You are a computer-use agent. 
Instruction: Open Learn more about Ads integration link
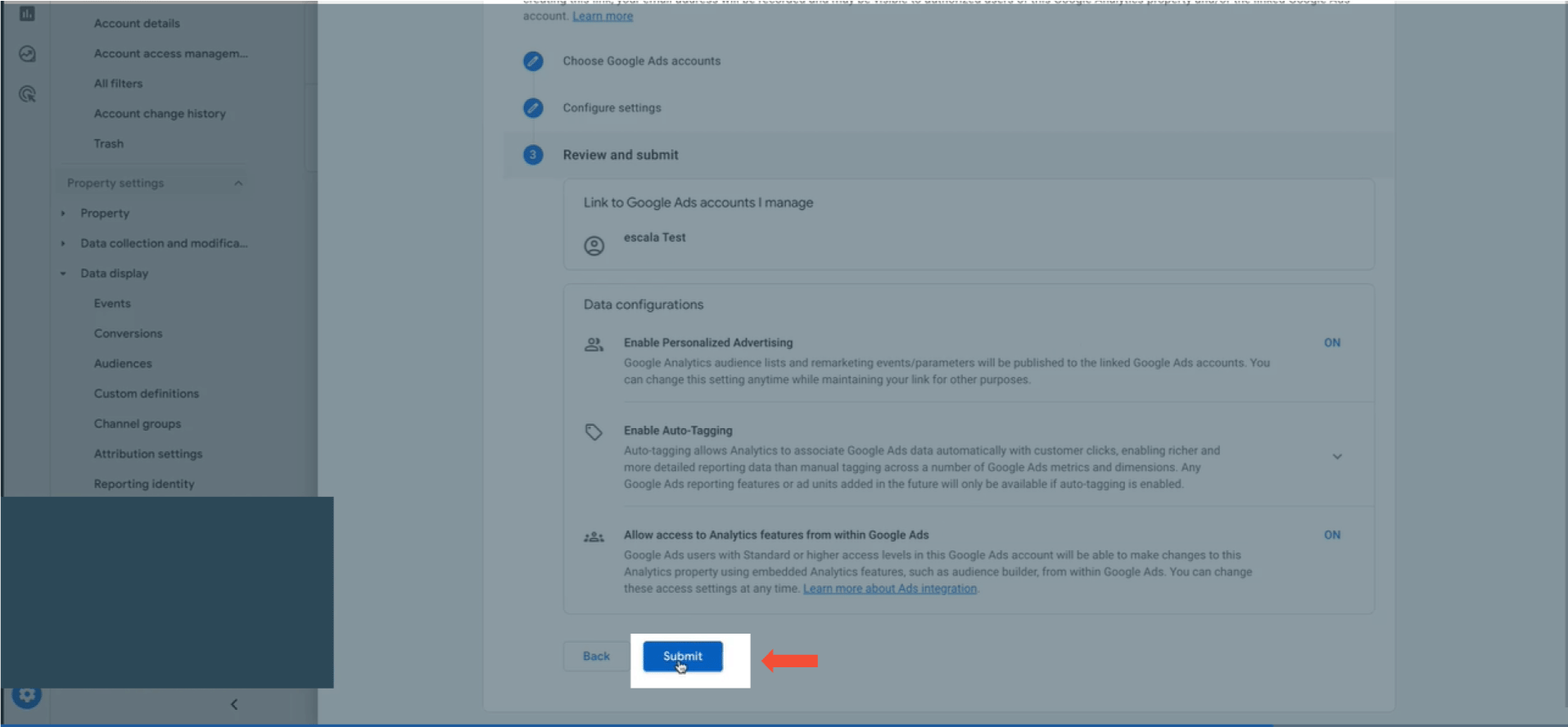890,589
